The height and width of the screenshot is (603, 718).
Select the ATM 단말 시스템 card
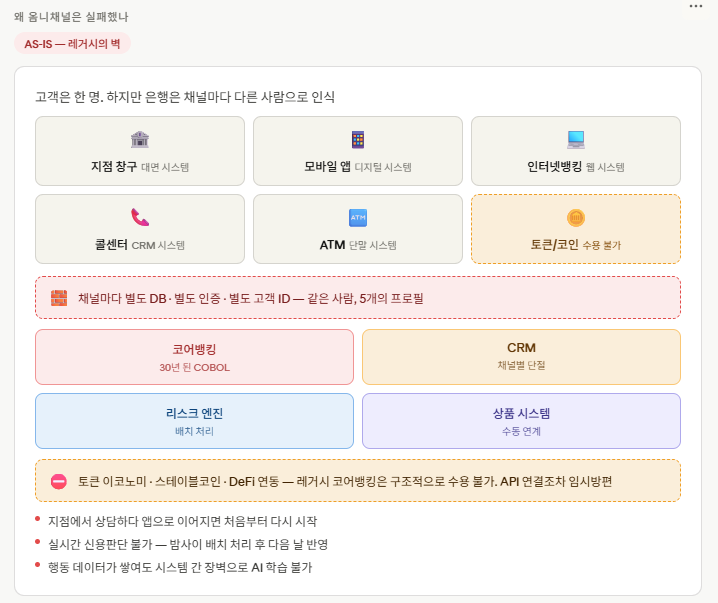tap(358, 229)
